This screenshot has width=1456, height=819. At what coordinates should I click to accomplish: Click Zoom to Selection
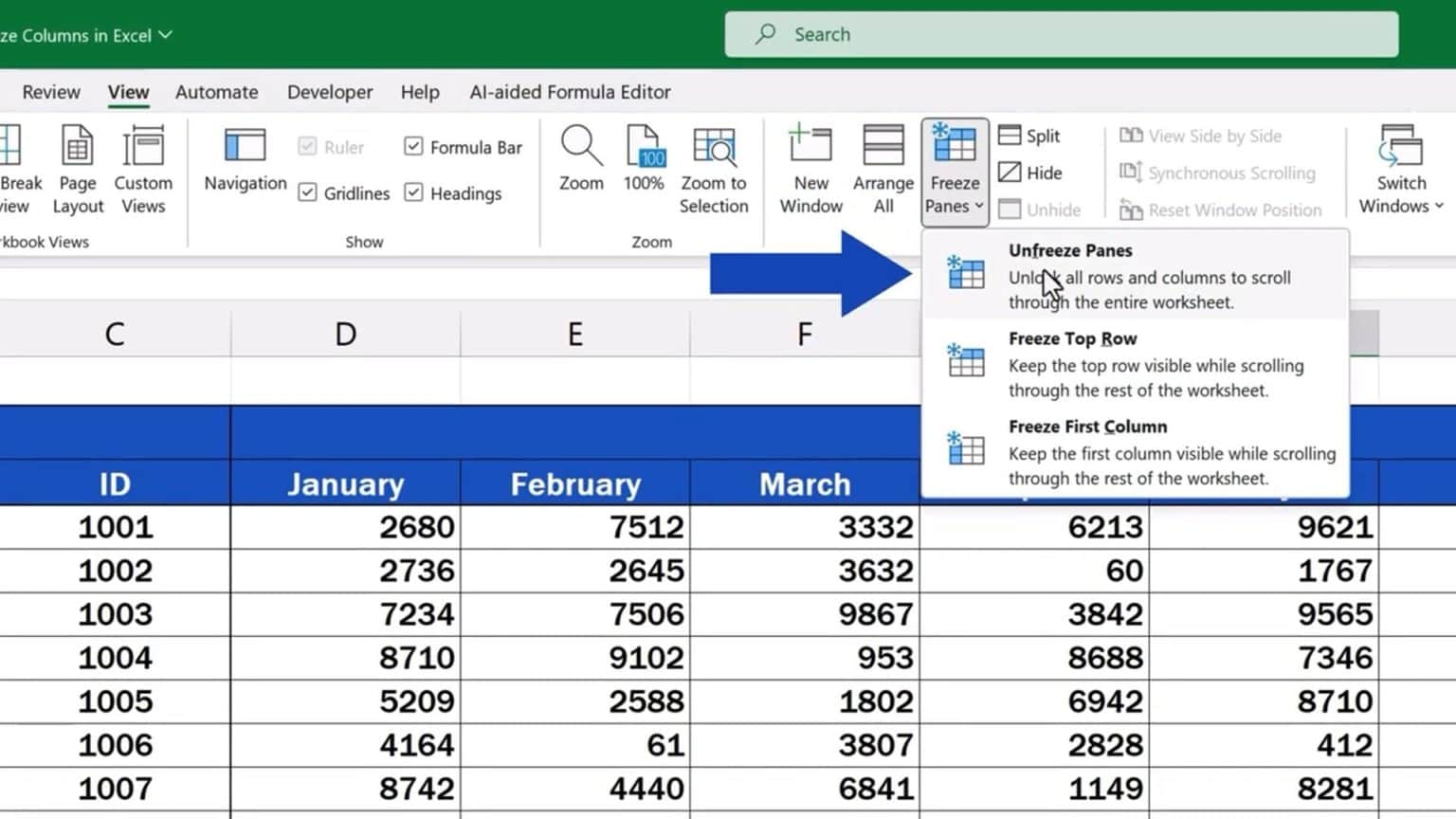714,171
